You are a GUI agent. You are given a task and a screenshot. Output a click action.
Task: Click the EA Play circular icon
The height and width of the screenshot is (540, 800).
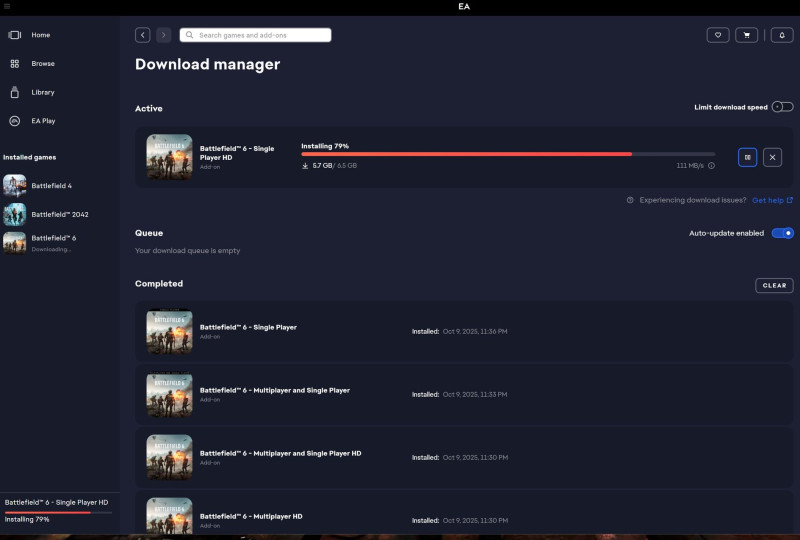point(15,121)
